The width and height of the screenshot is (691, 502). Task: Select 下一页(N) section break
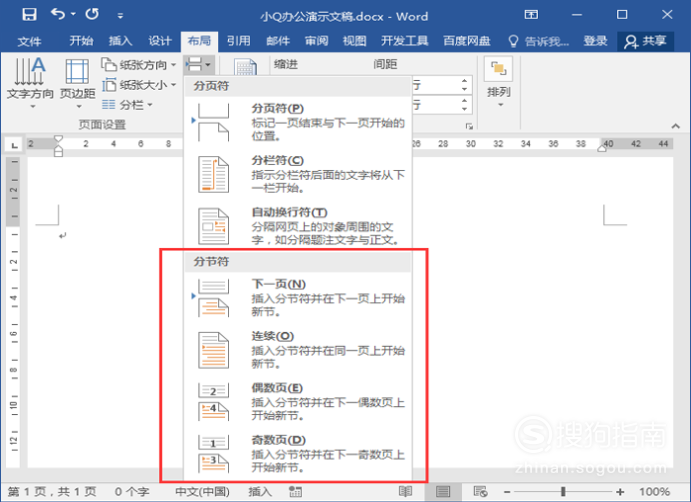point(298,298)
